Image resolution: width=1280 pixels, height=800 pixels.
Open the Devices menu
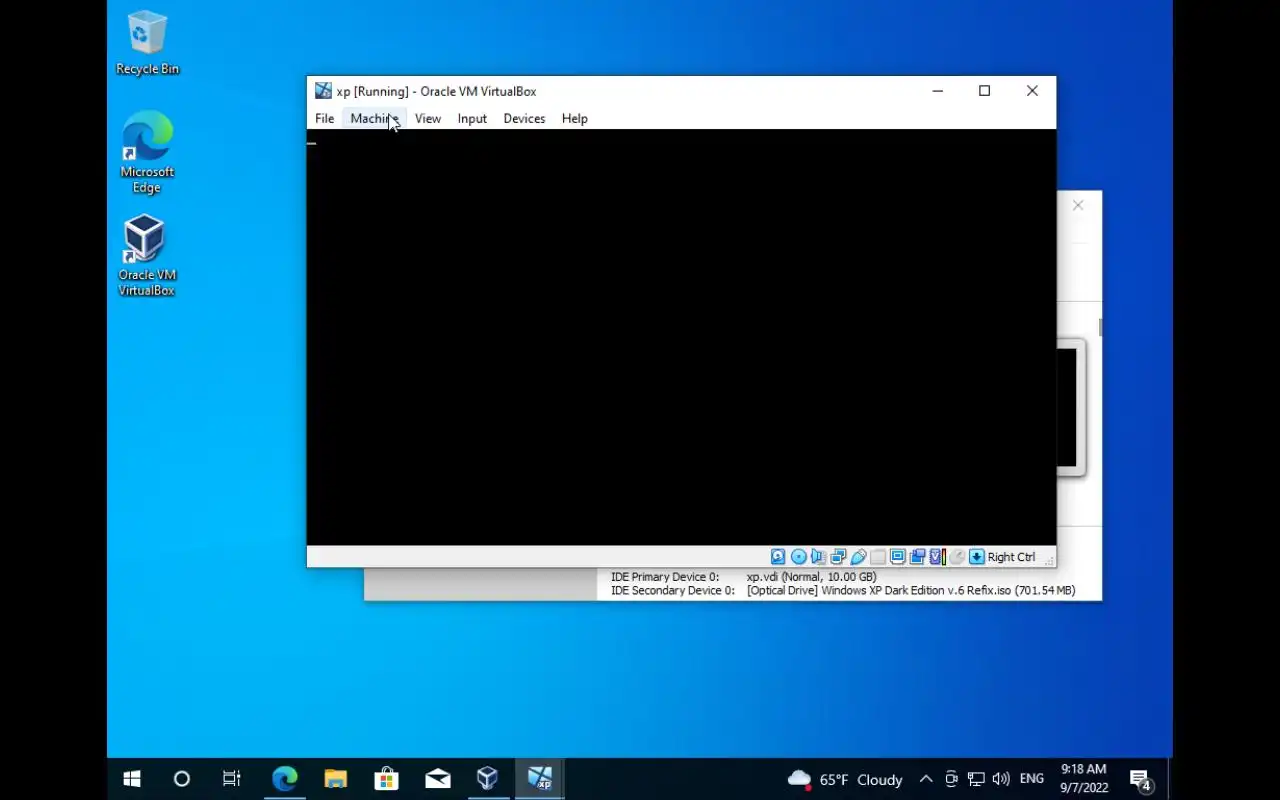[x=524, y=118]
